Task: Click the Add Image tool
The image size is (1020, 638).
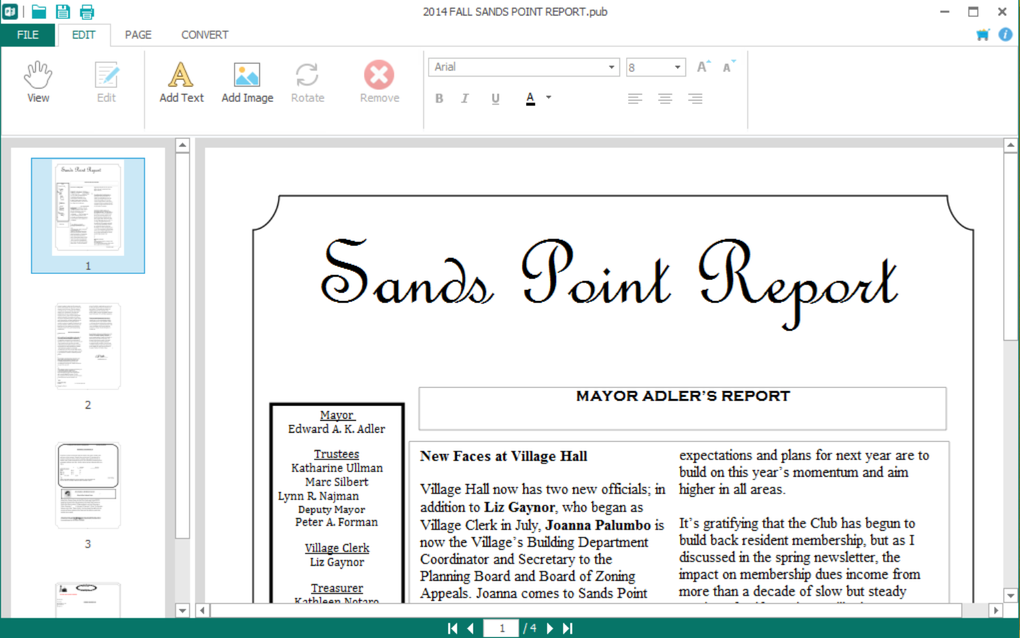Action: pos(247,82)
